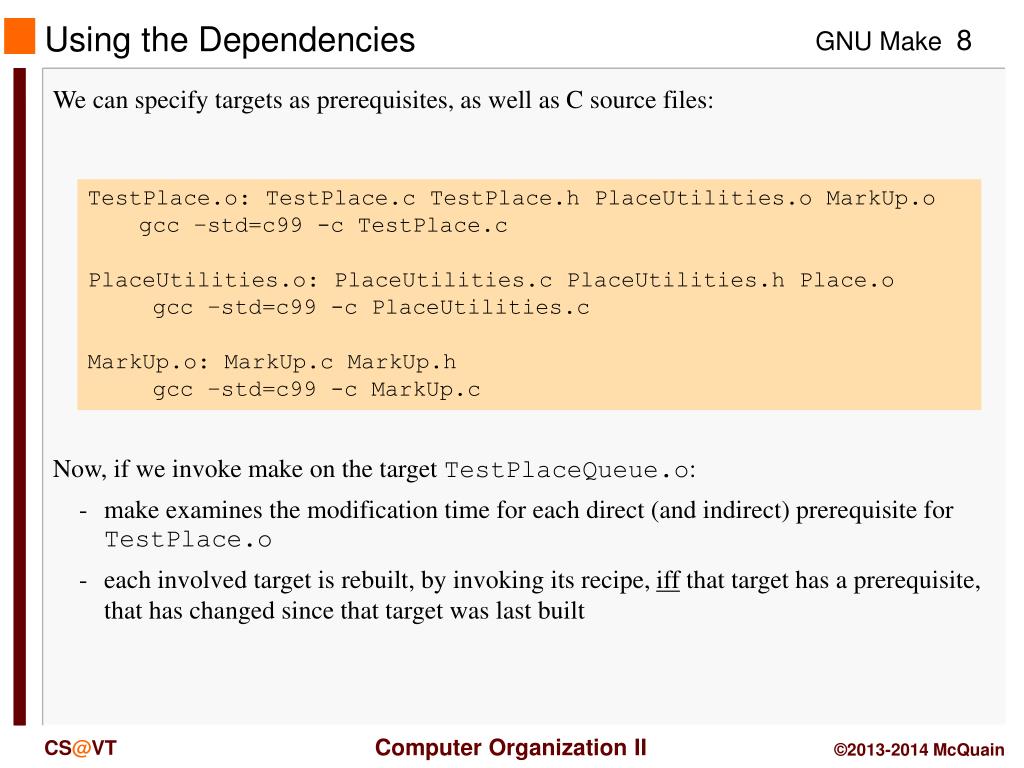The width and height of the screenshot is (1024, 768).
Task: Click the intro sentence about specifying targets
Action: coord(383,100)
